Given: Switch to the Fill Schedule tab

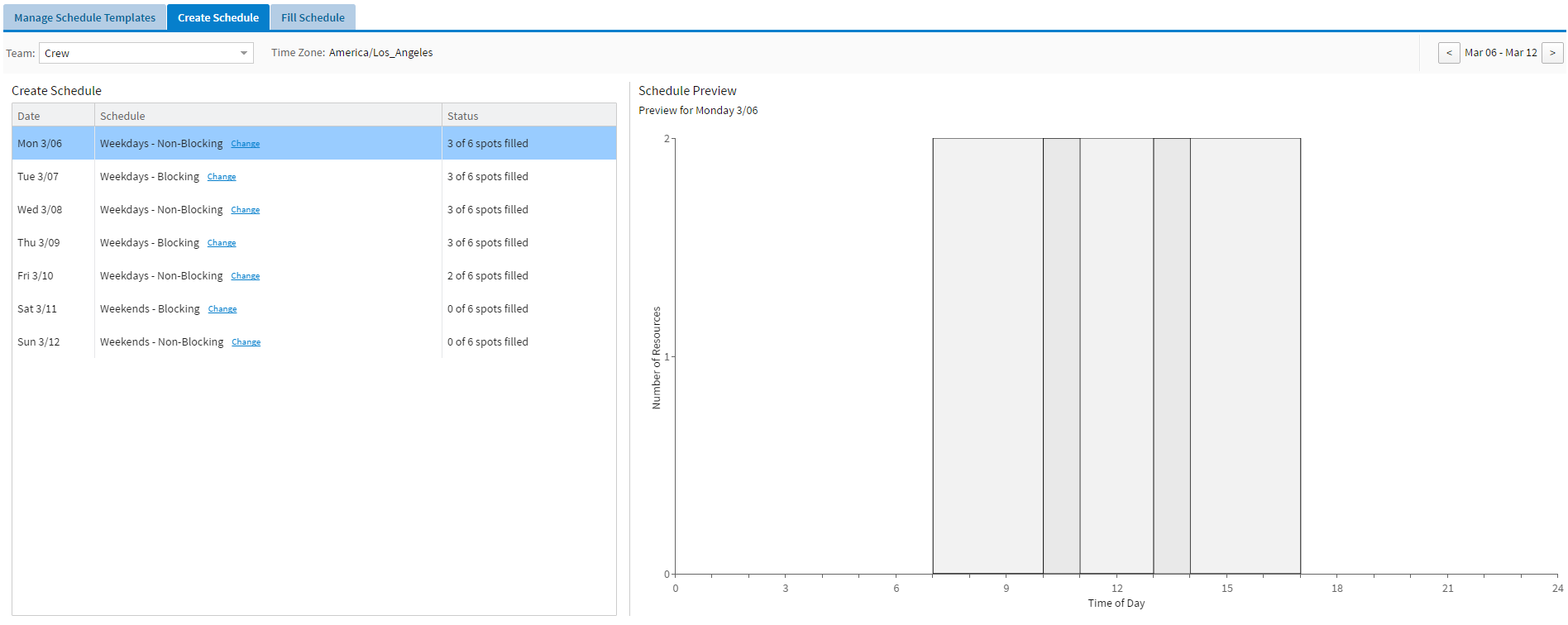Looking at the screenshot, I should click(313, 17).
